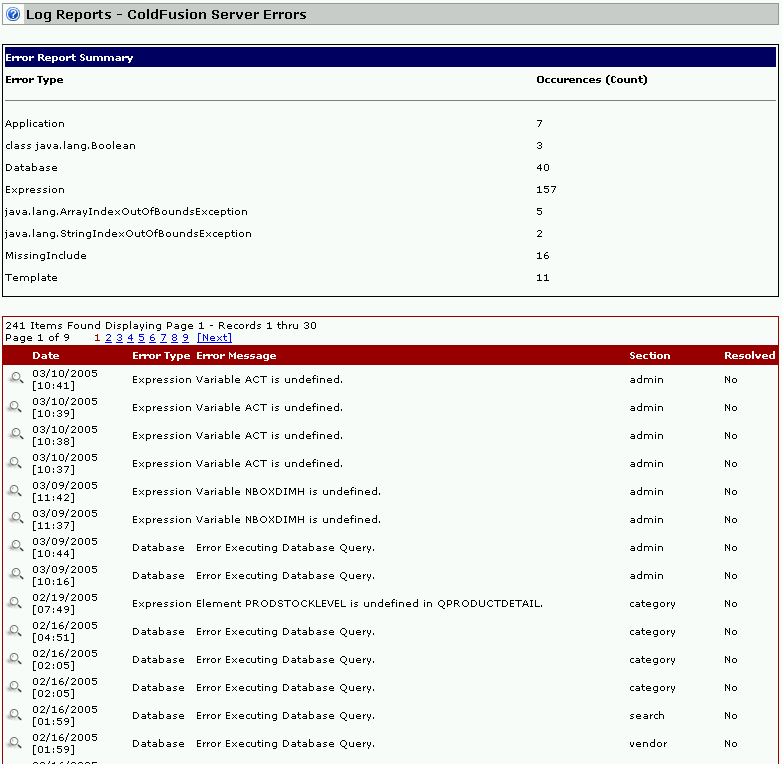Click magnifier icon on search section row
This screenshot has height=764, width=782.
click(x=16, y=714)
